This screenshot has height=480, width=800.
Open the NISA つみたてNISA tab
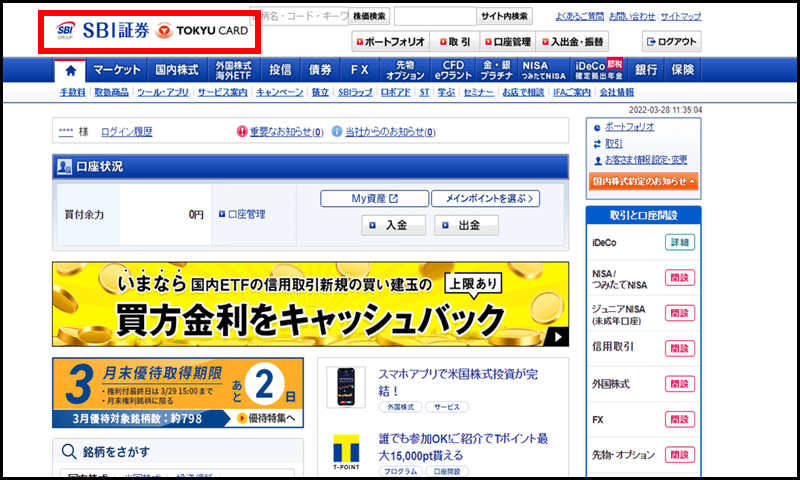tap(543, 70)
